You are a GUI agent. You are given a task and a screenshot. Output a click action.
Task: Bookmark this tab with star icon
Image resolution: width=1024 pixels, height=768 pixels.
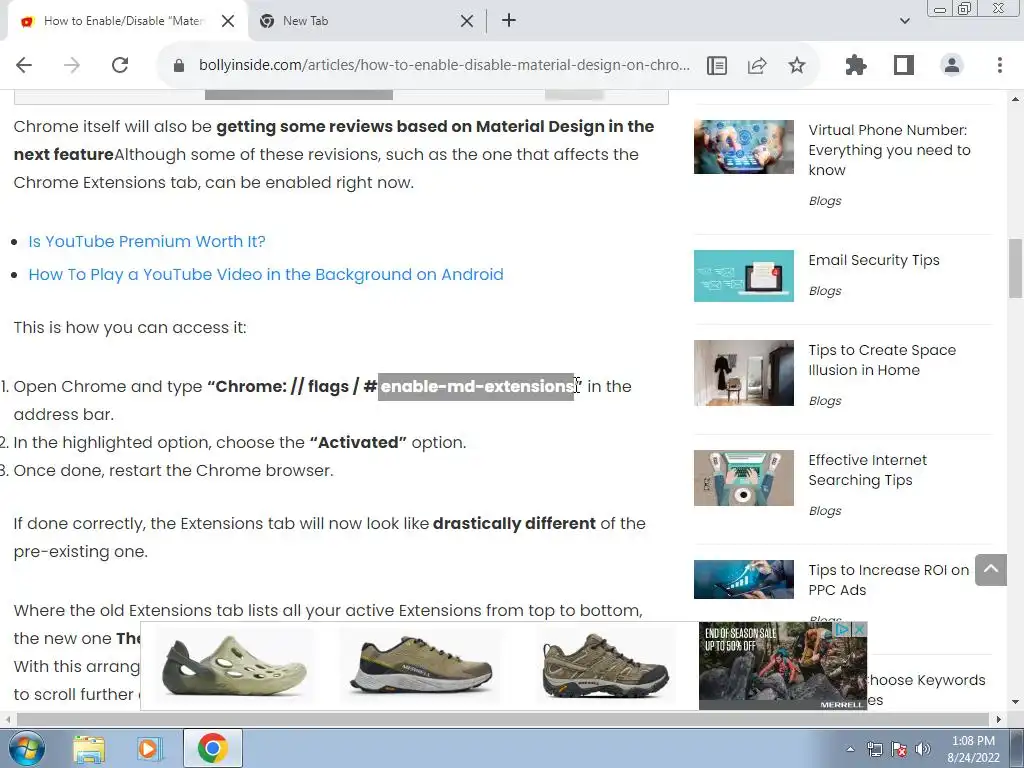797,65
